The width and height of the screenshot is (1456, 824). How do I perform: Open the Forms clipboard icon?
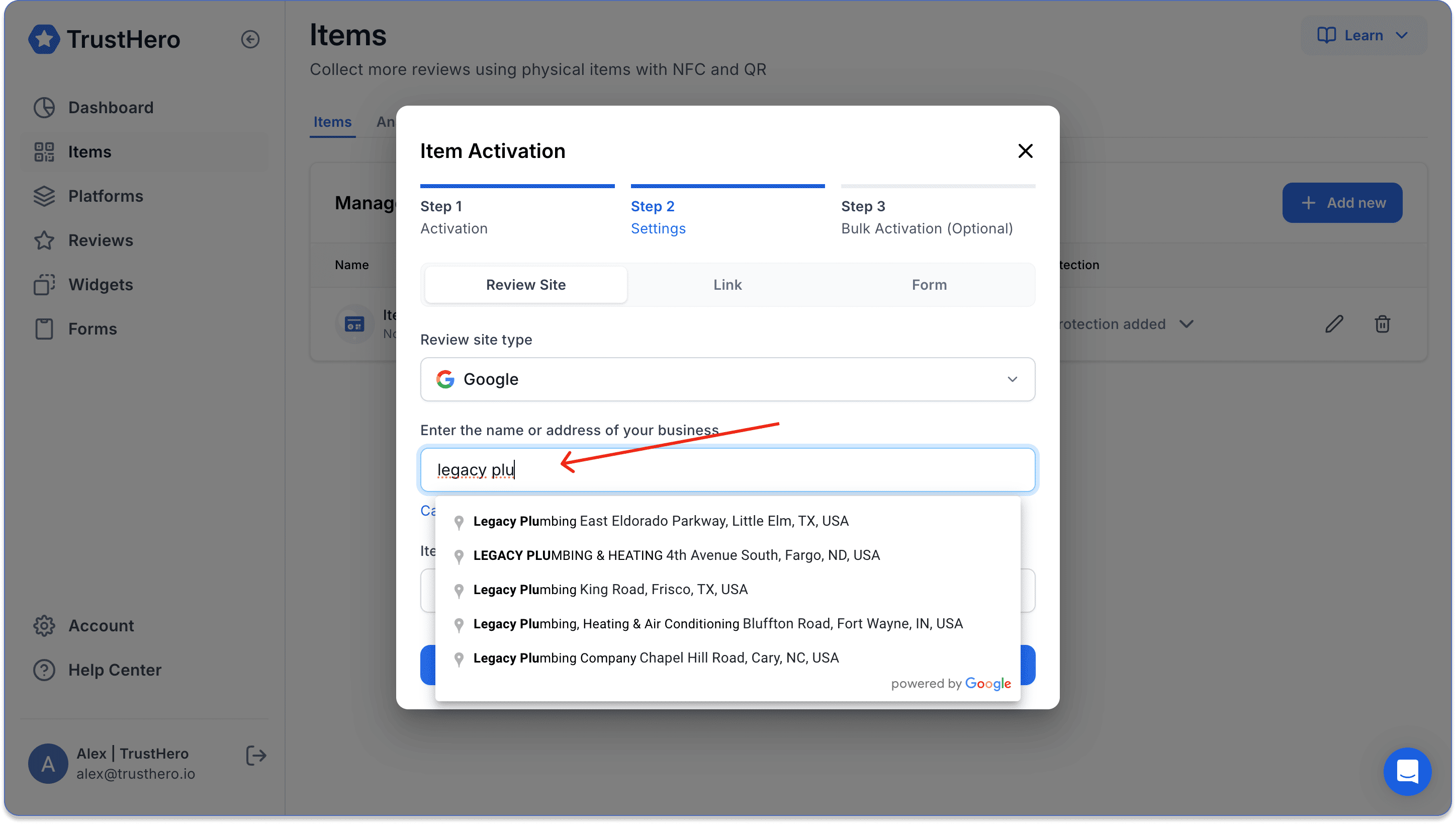[x=44, y=329]
